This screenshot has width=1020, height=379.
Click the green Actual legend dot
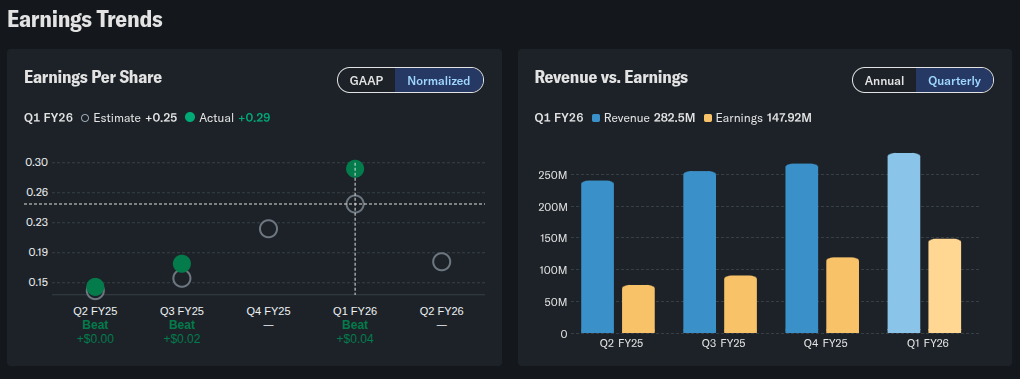[190, 118]
